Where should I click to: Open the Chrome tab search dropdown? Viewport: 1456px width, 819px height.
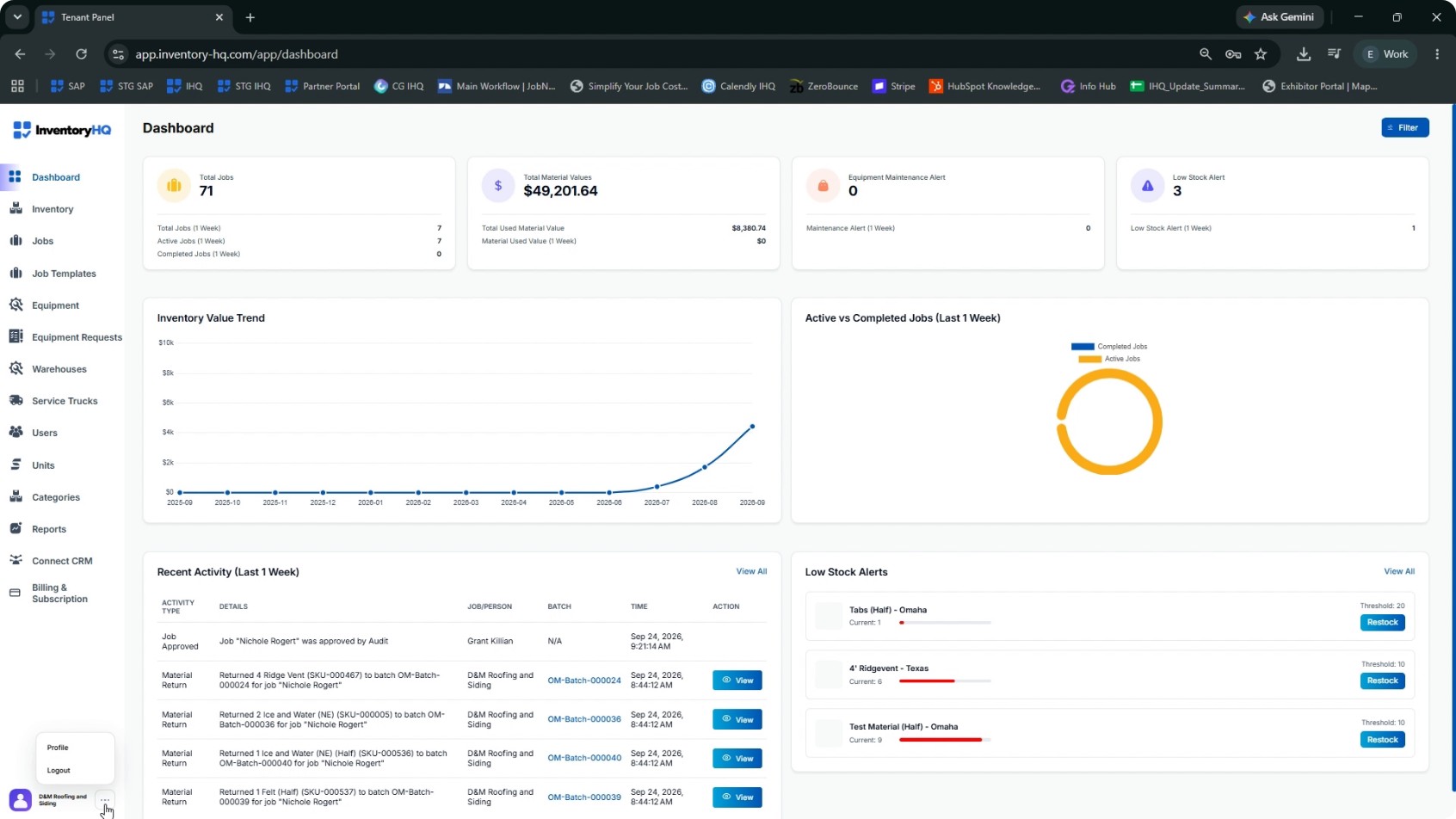click(x=17, y=17)
